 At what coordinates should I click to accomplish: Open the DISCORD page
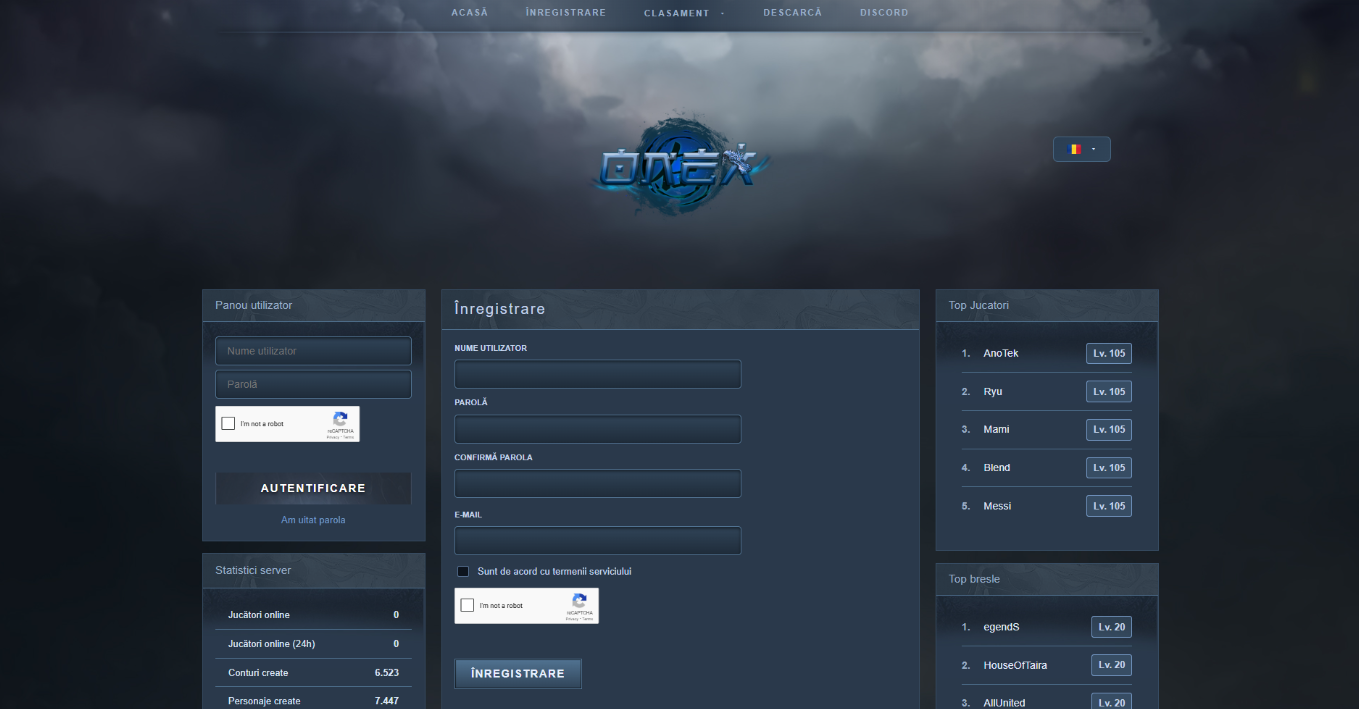click(884, 13)
